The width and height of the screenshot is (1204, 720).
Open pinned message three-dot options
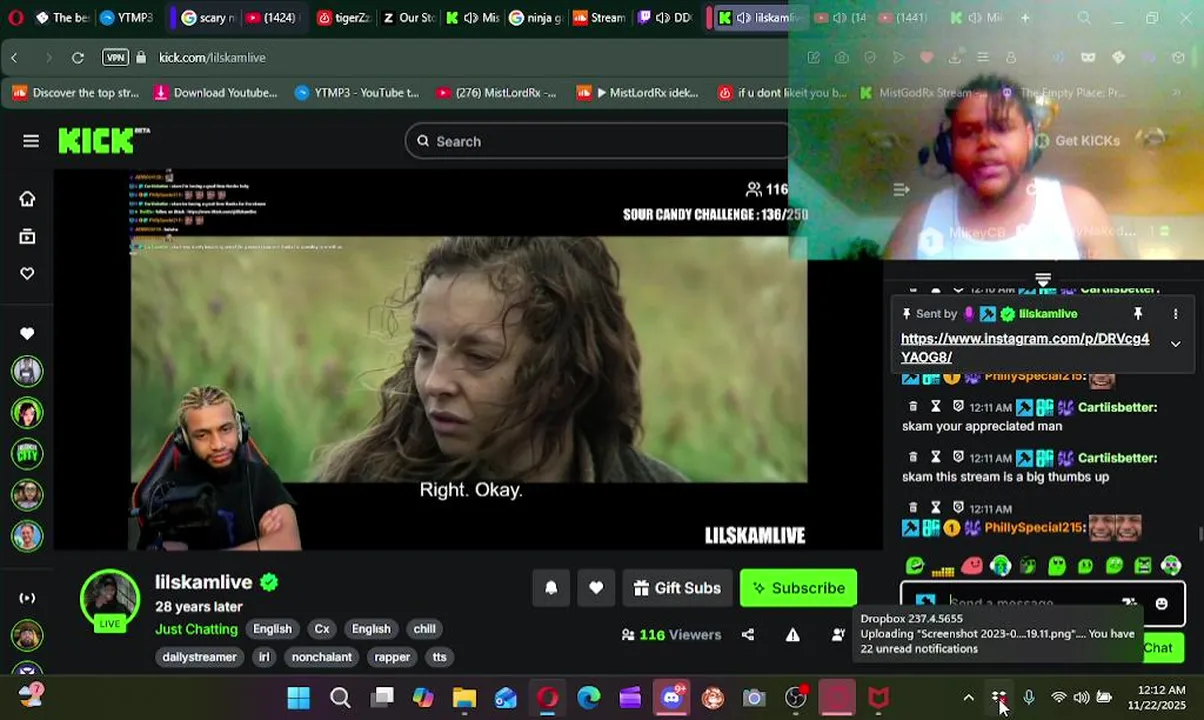coord(1176,314)
